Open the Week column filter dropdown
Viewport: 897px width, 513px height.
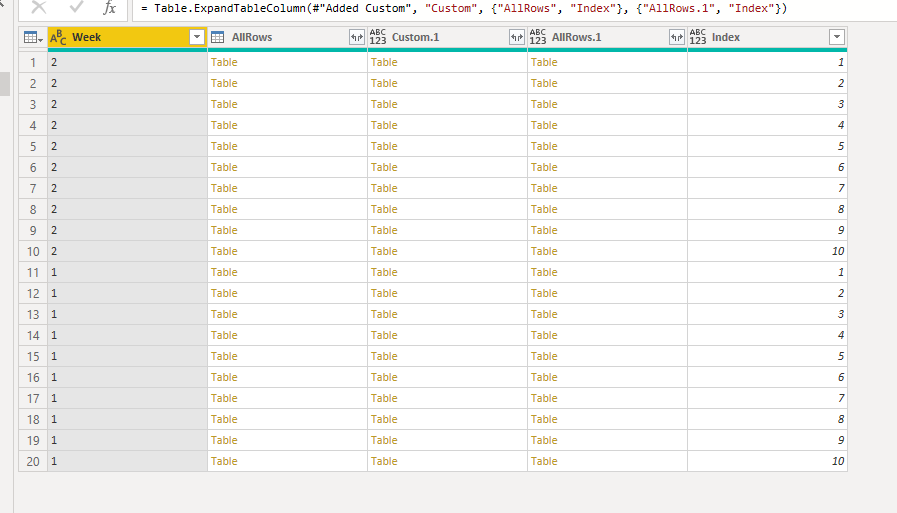197,37
